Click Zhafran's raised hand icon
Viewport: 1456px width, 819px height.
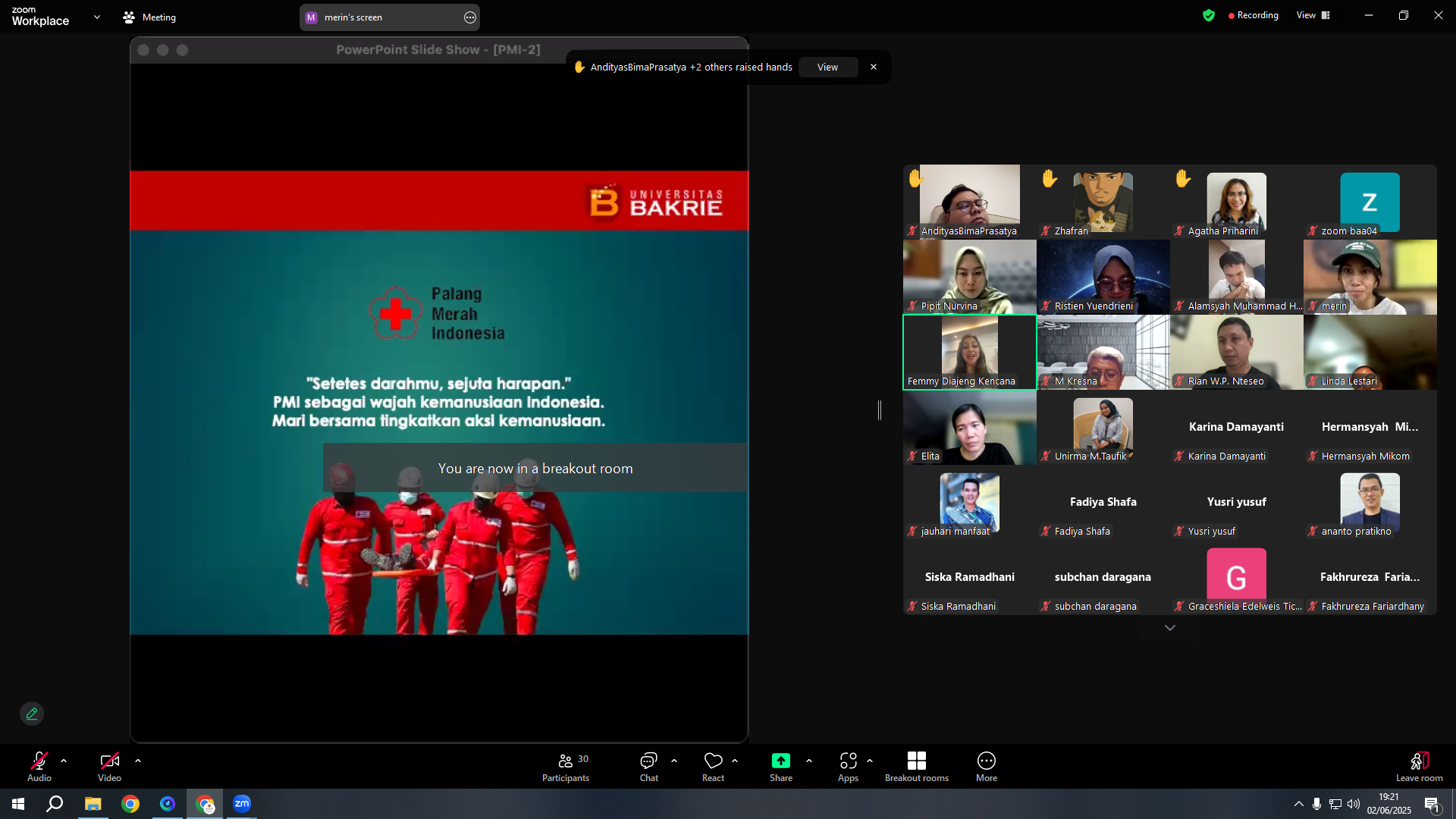pyautogui.click(x=1050, y=178)
